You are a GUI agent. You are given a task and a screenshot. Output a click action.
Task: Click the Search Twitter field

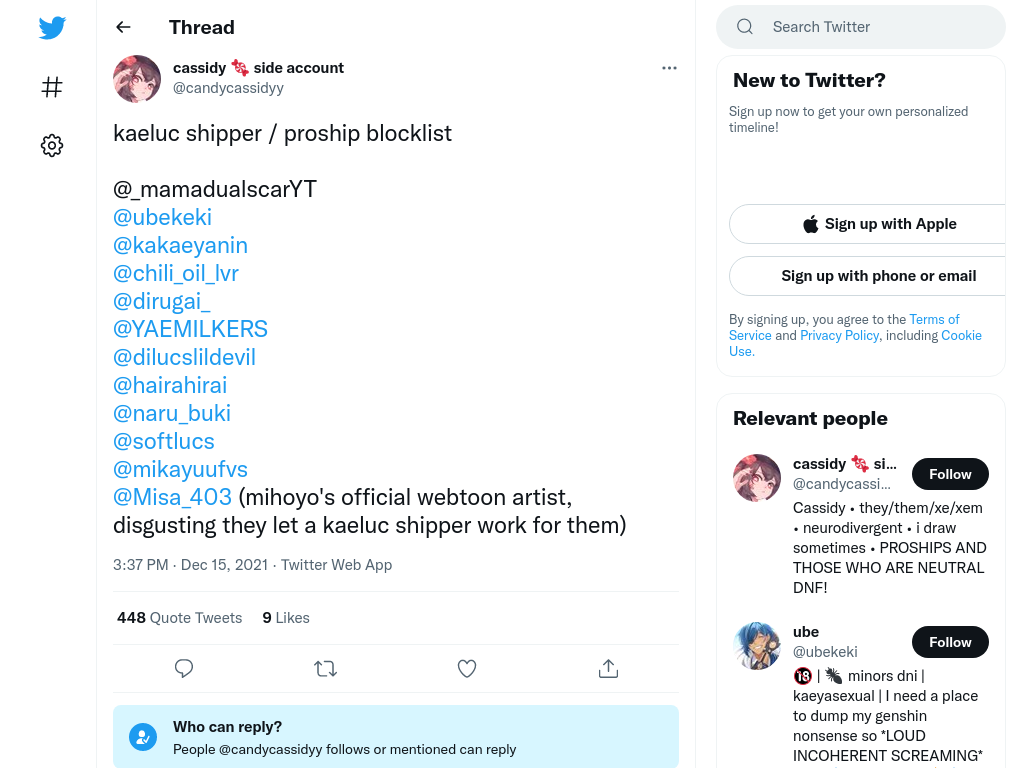click(x=861, y=27)
